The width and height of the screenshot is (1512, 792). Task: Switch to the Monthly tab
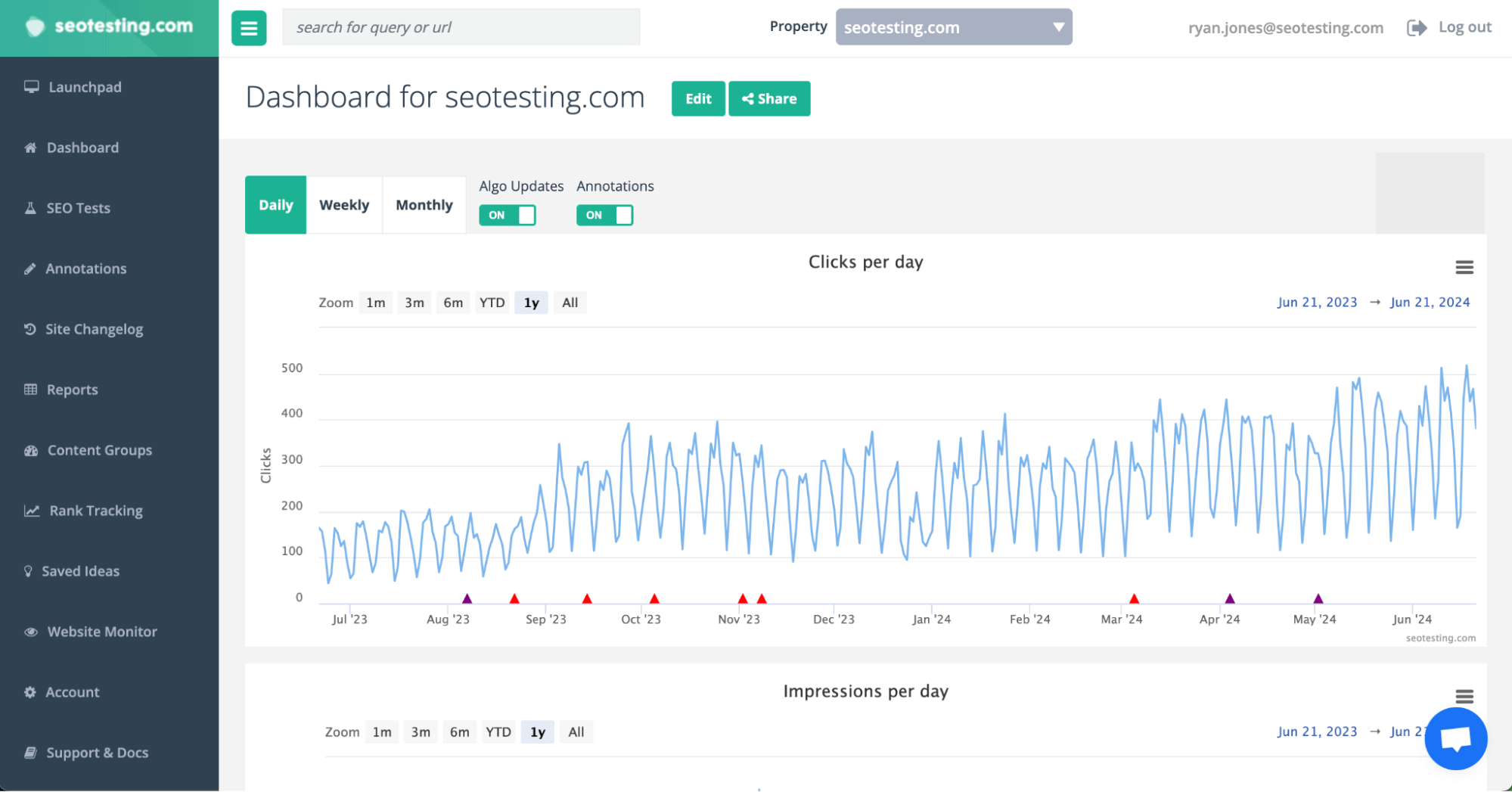coord(424,205)
